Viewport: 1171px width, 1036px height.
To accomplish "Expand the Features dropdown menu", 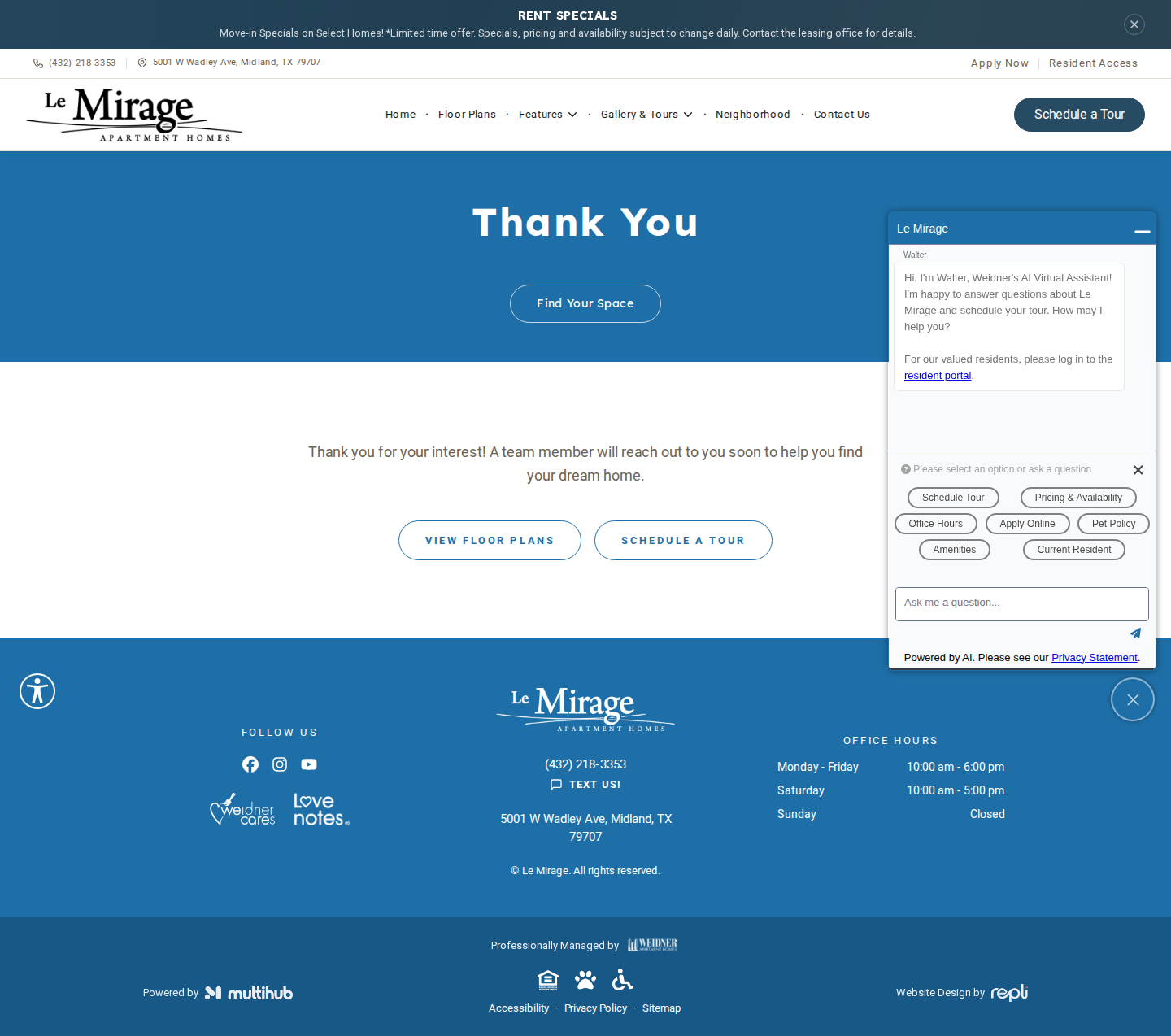I will [x=547, y=115].
